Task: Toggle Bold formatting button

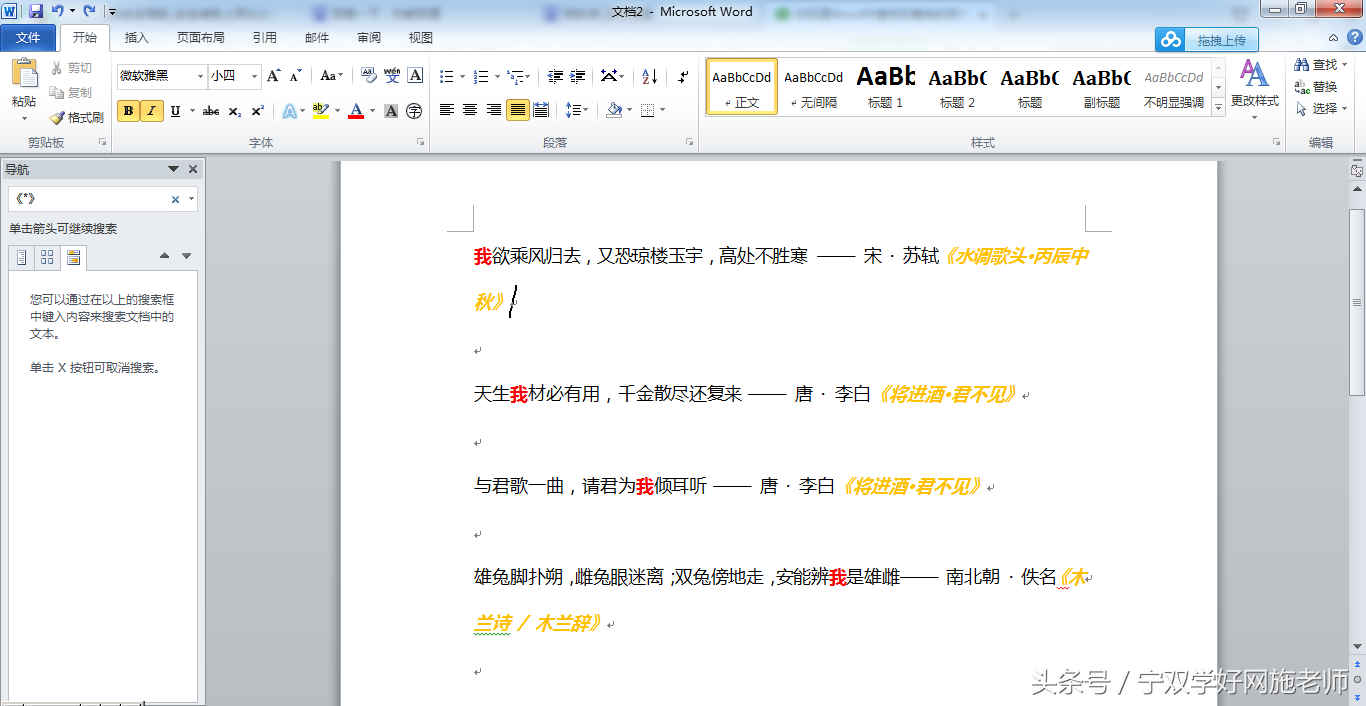Action: (x=129, y=111)
